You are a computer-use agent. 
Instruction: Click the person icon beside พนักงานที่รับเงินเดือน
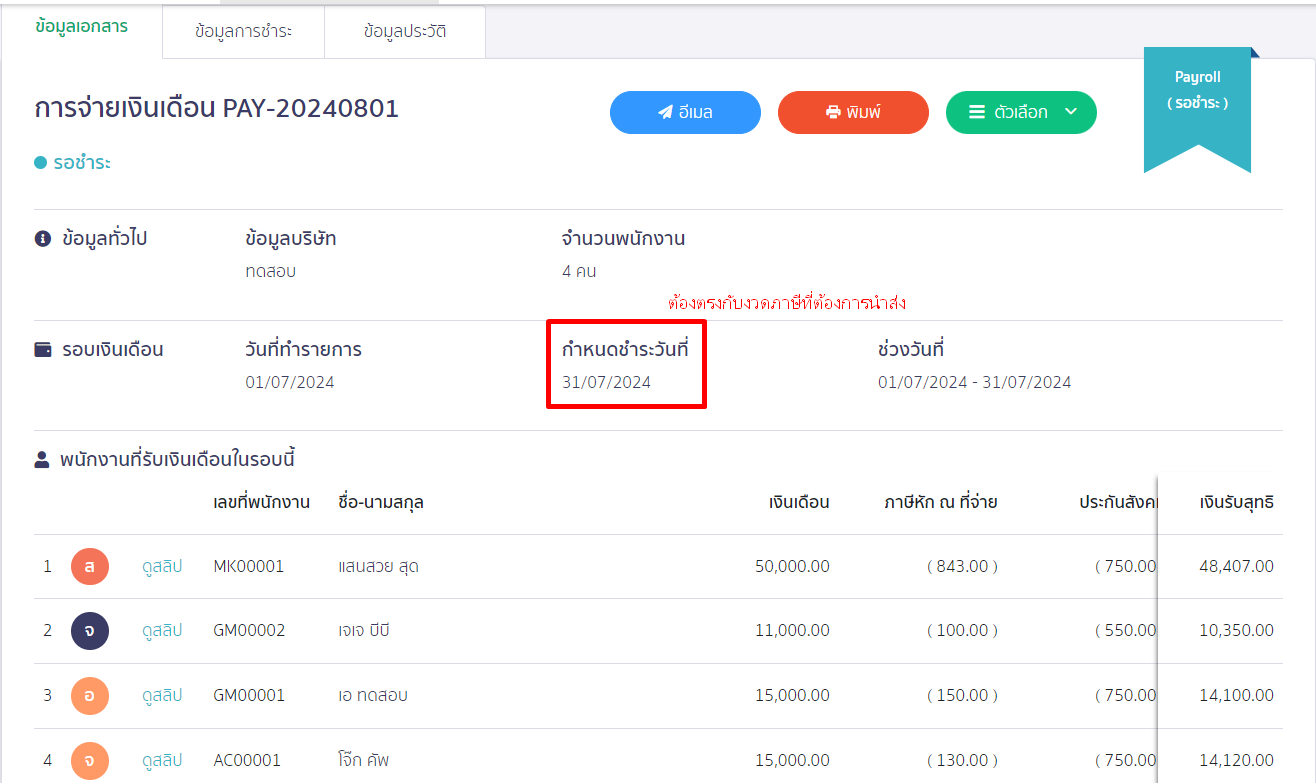click(x=42, y=460)
